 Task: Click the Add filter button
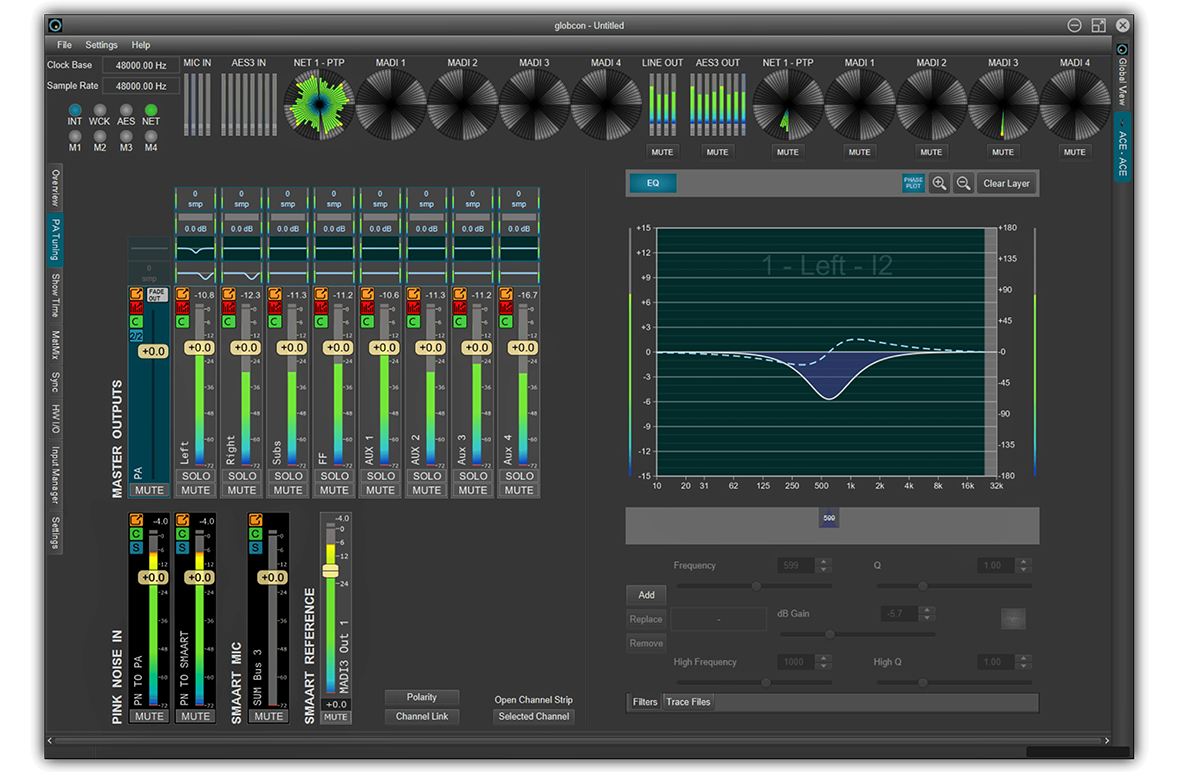click(646, 595)
